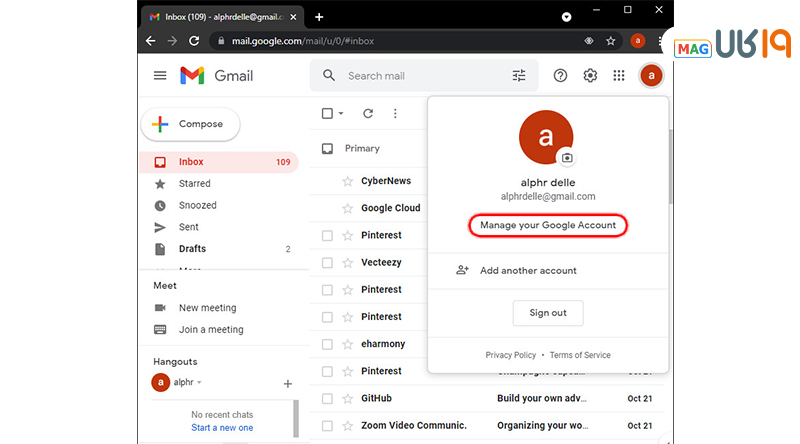Add a Hangouts contact with plus icon
Viewport: 800px width, 444px height.
click(x=288, y=384)
